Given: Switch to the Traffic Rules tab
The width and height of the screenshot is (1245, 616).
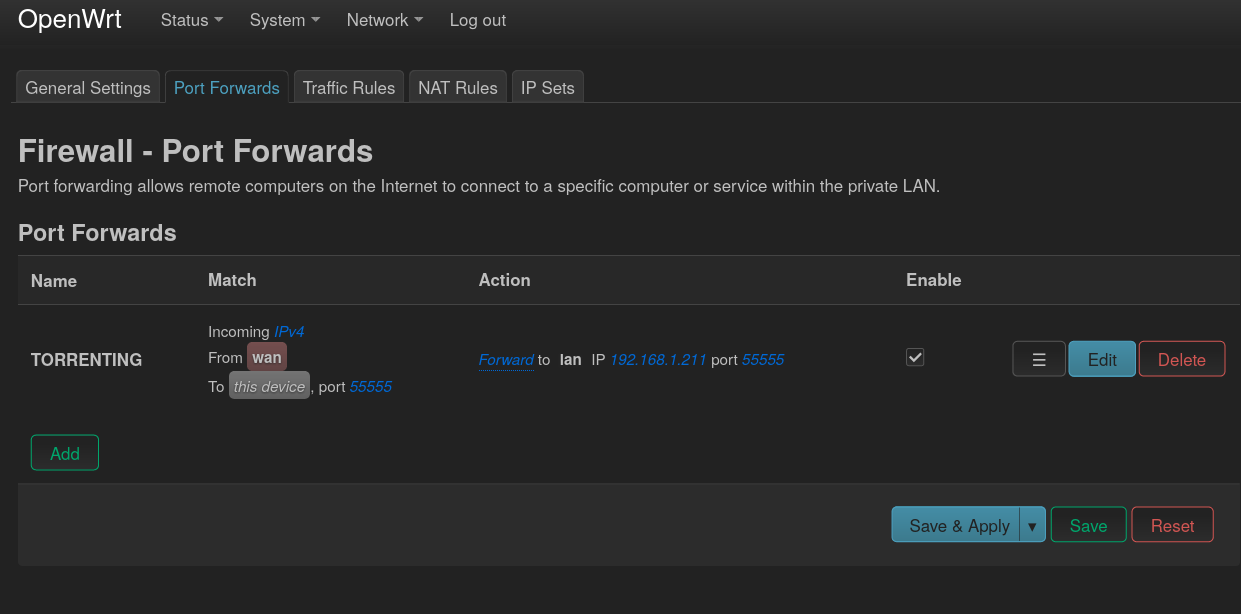Looking at the screenshot, I should [348, 87].
